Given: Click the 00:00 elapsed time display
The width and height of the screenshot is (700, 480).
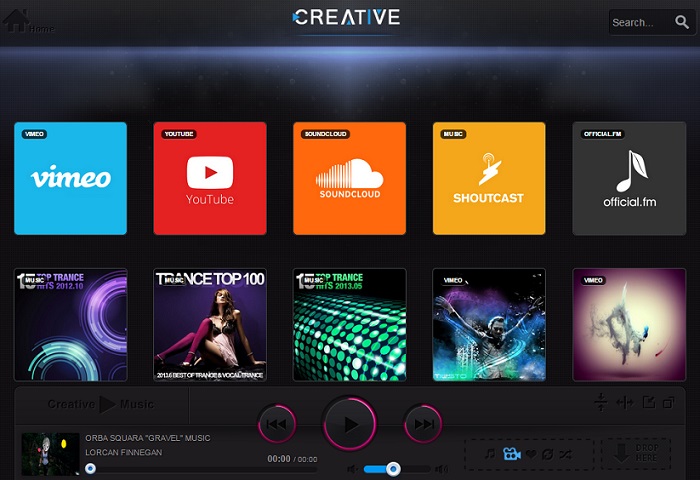Looking at the screenshot, I should click(279, 459).
